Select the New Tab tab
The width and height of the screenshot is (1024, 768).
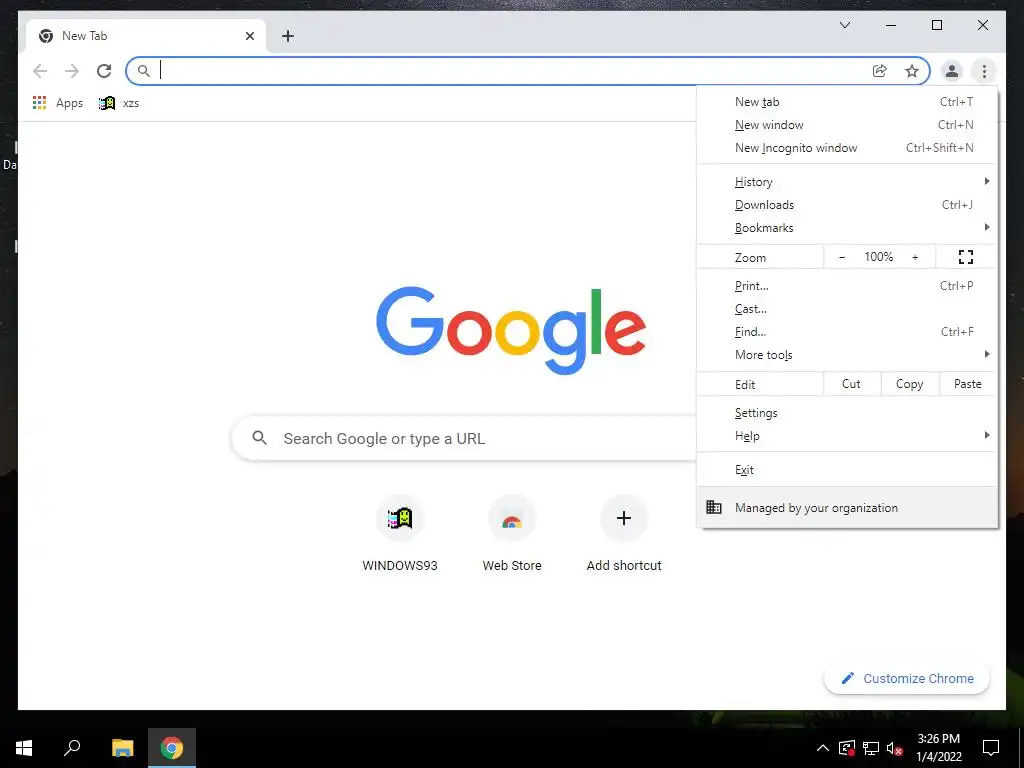(146, 36)
